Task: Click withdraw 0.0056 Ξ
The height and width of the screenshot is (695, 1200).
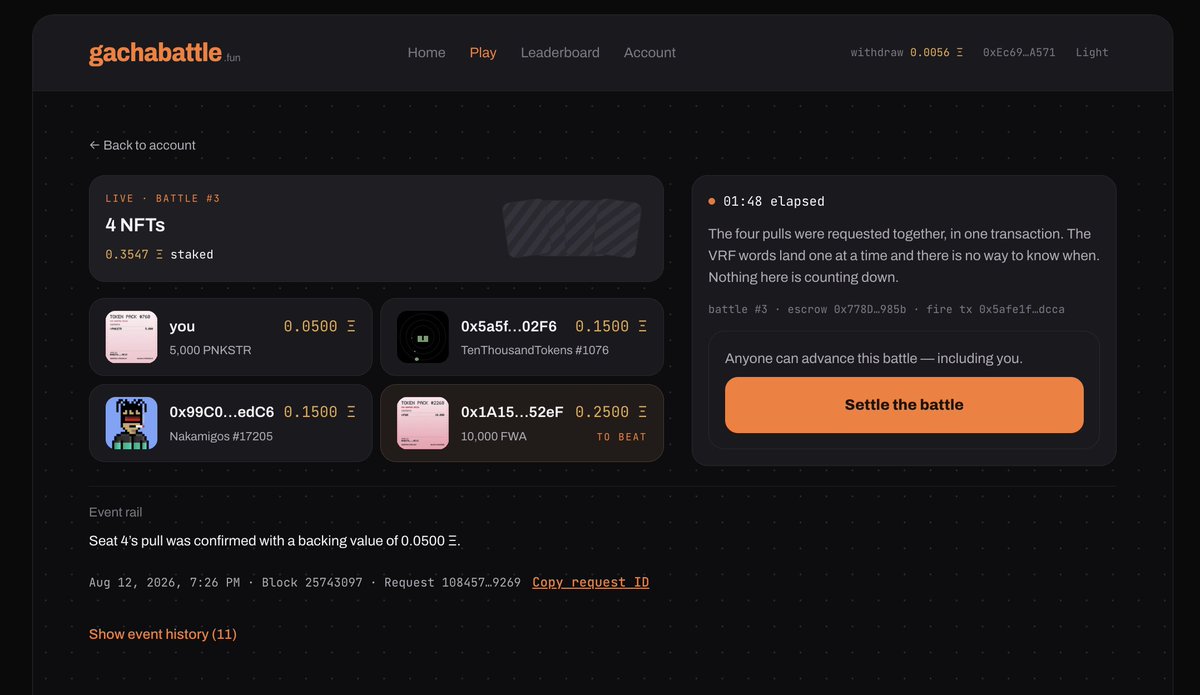Action: [907, 52]
